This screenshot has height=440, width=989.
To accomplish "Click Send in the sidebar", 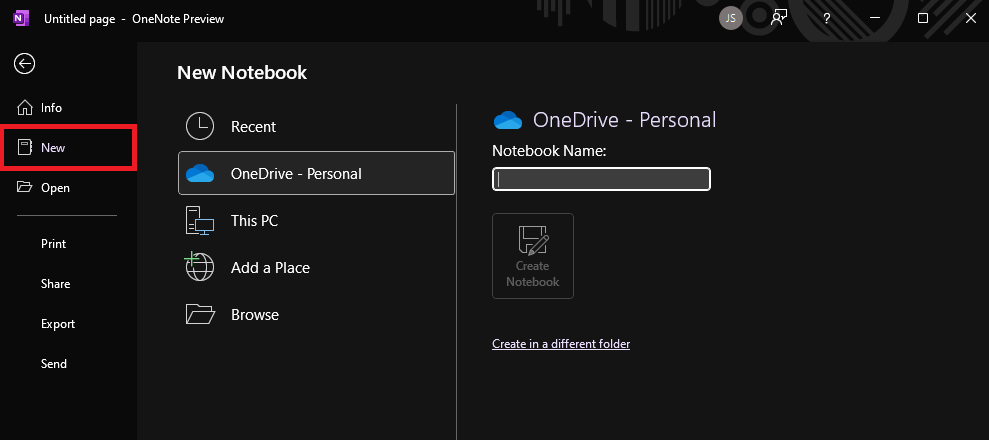I will tap(54, 364).
